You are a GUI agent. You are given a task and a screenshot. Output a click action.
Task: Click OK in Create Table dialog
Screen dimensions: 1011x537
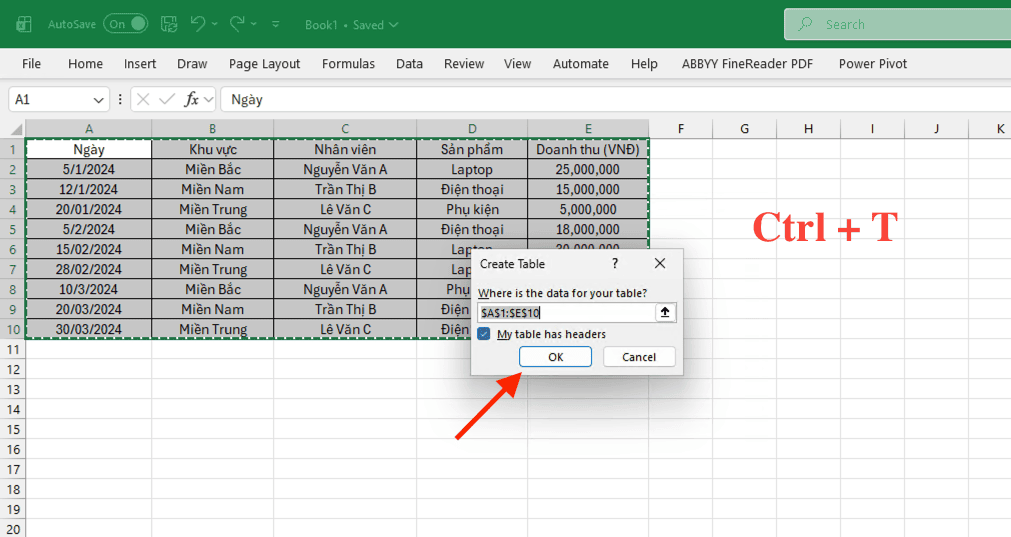click(x=555, y=357)
